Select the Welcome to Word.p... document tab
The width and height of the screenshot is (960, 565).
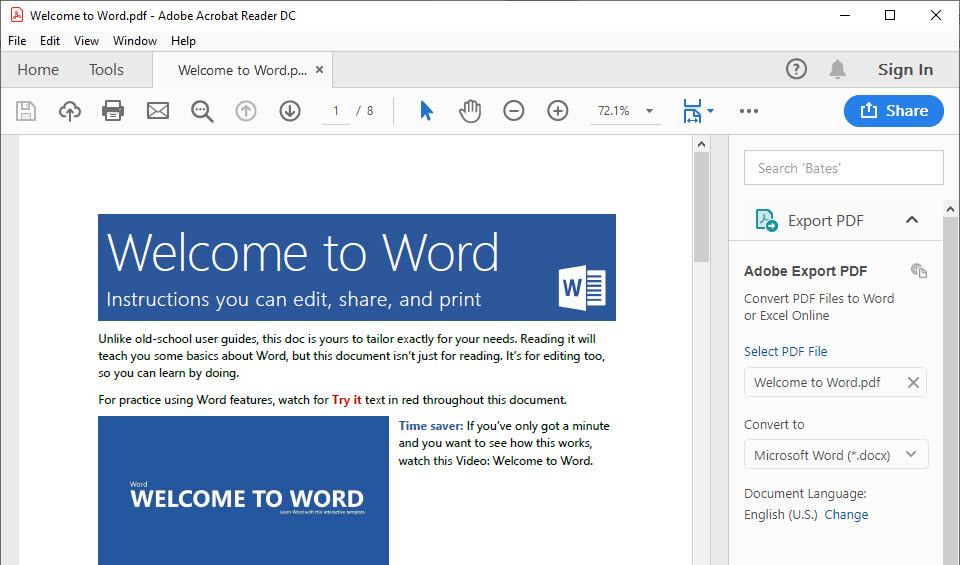click(x=242, y=70)
